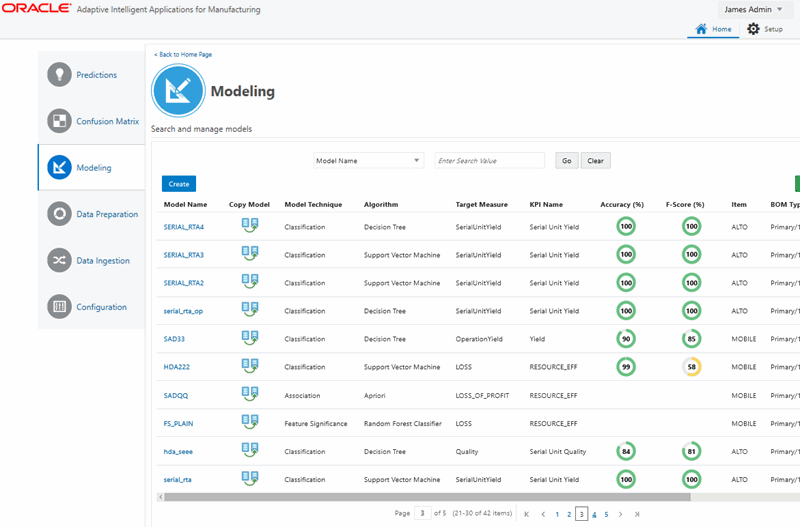Go to page 5 link
The width and height of the screenshot is (800, 527).
606,514
